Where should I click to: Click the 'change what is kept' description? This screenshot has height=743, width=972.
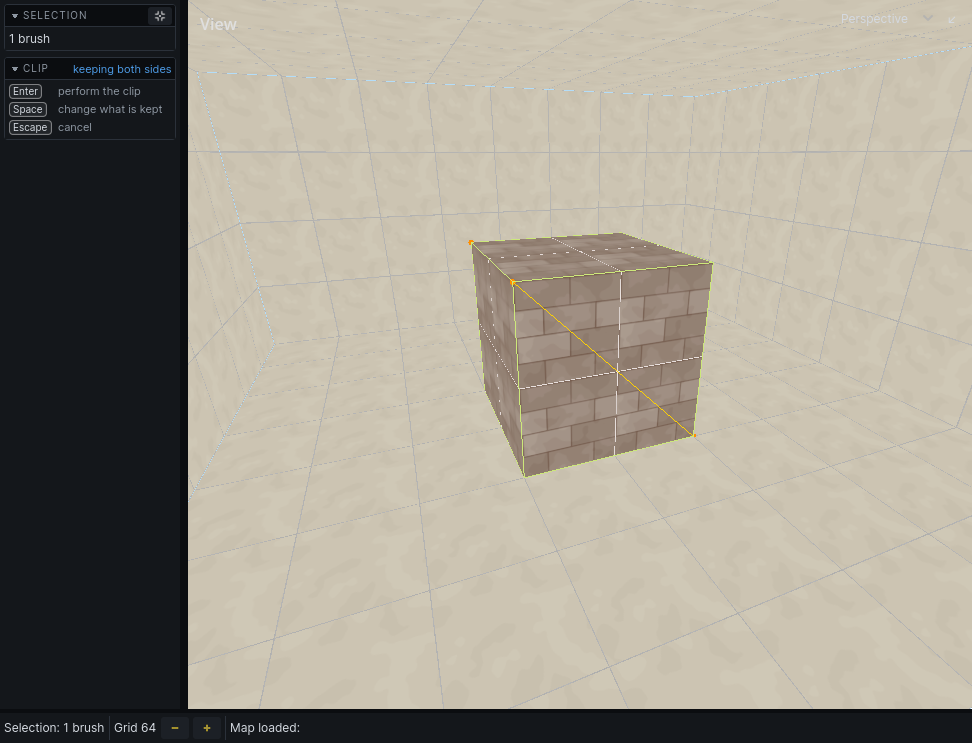coord(110,109)
